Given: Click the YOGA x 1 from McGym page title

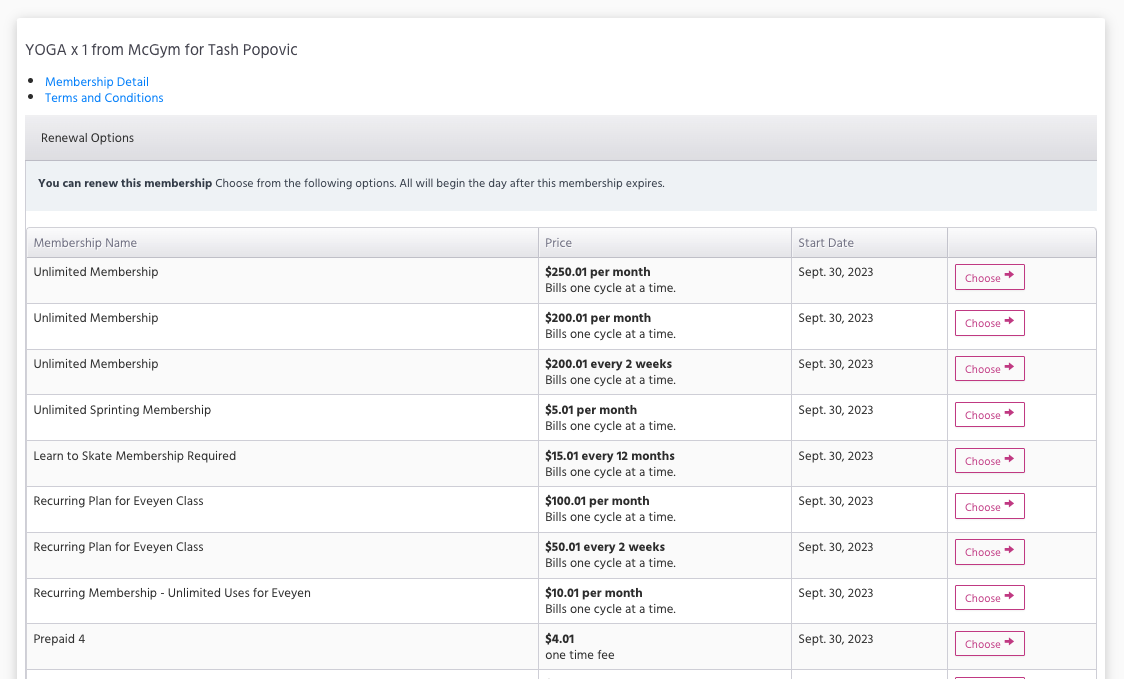Looking at the screenshot, I should 161,50.
